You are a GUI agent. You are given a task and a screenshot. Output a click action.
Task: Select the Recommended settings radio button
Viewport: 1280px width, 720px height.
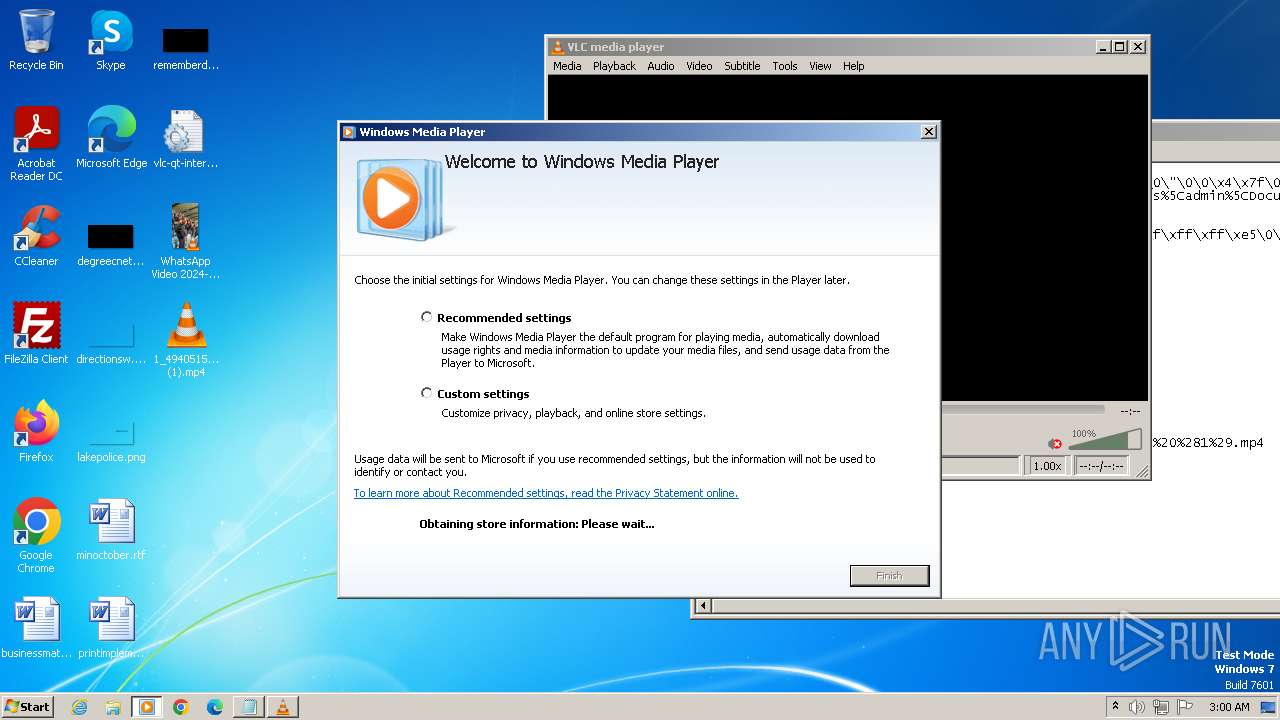[x=427, y=317]
